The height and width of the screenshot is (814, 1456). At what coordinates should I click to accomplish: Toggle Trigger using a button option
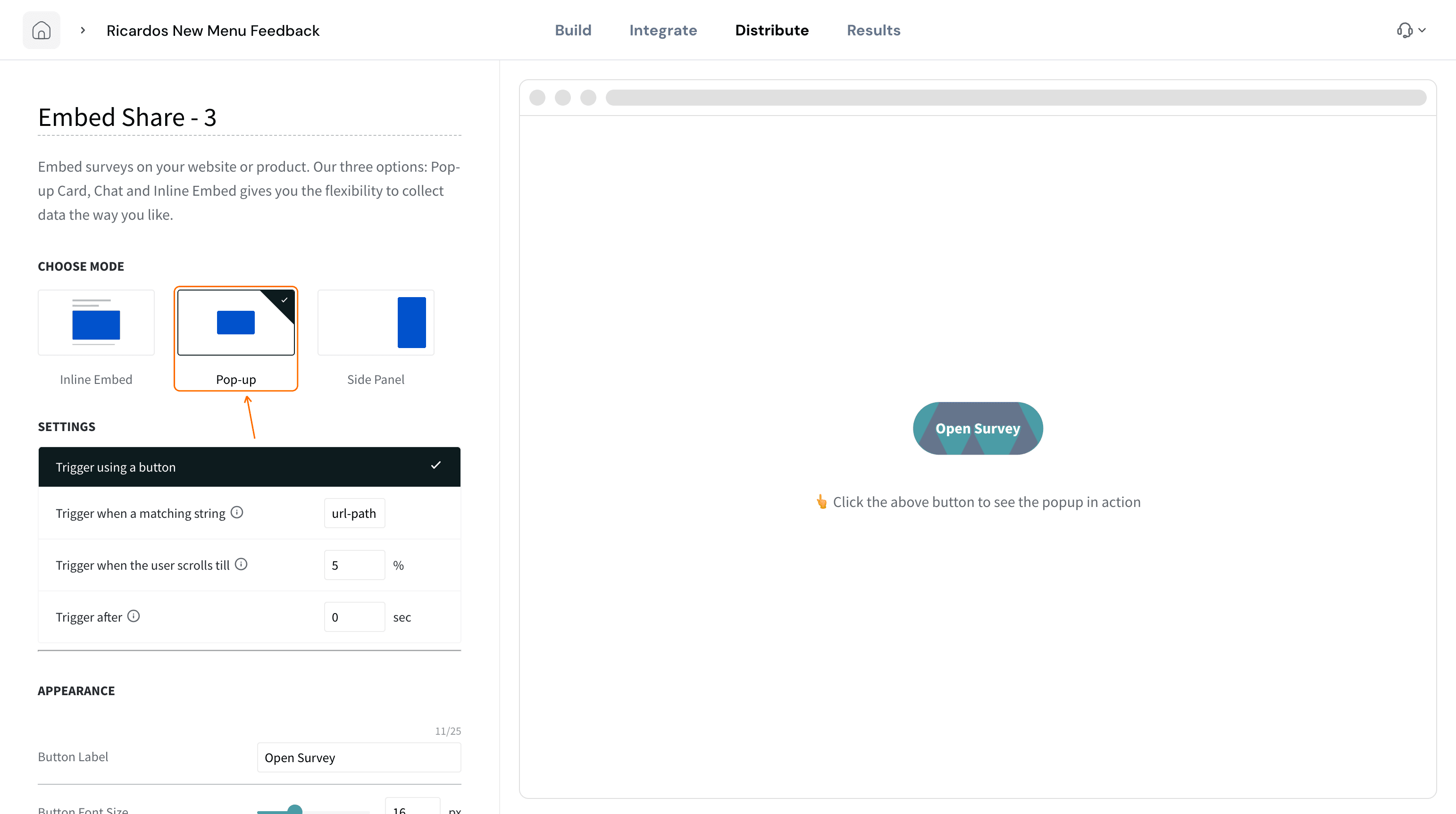(x=249, y=467)
